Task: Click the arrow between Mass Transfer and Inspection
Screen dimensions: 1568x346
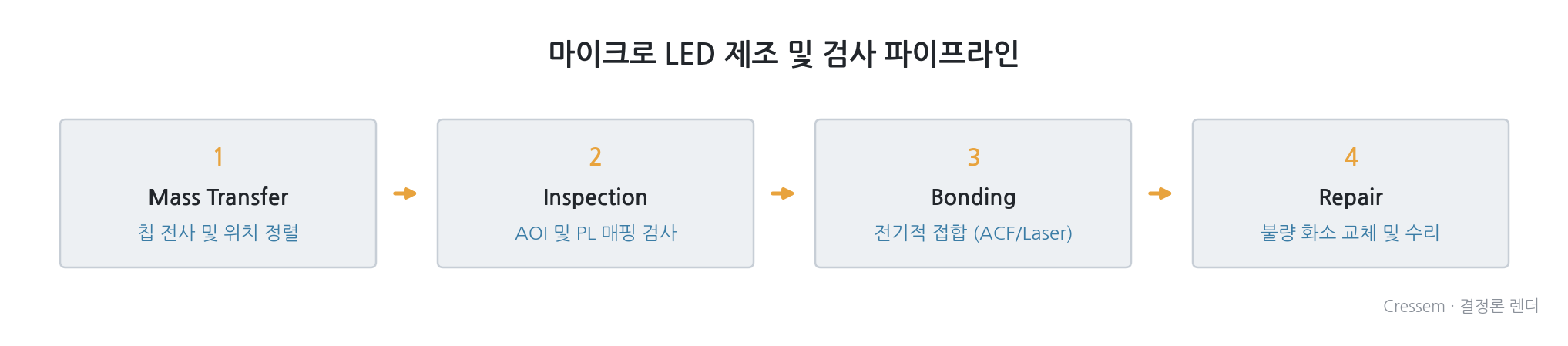Action: pos(405,193)
